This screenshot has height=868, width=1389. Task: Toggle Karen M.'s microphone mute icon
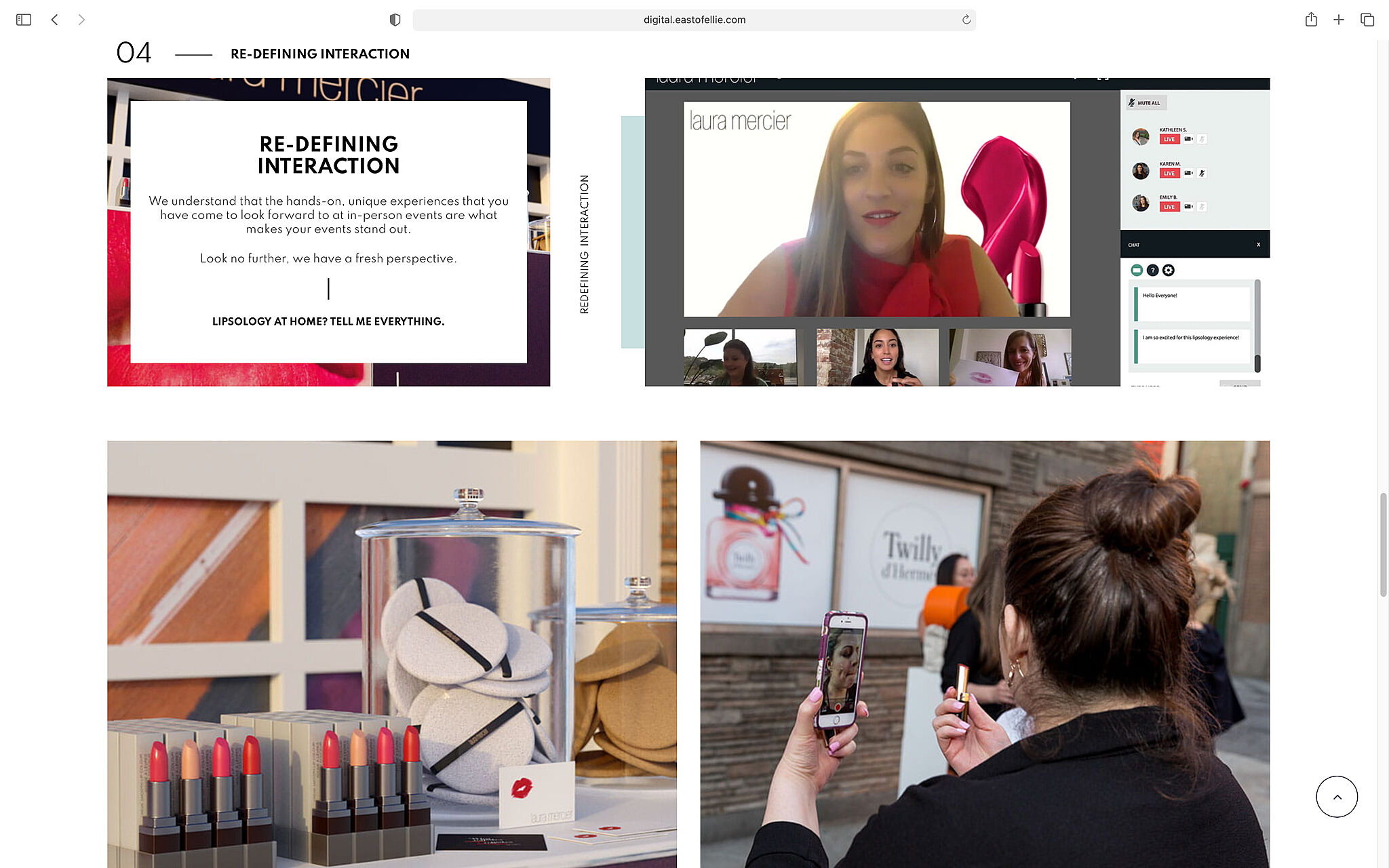(x=1202, y=173)
